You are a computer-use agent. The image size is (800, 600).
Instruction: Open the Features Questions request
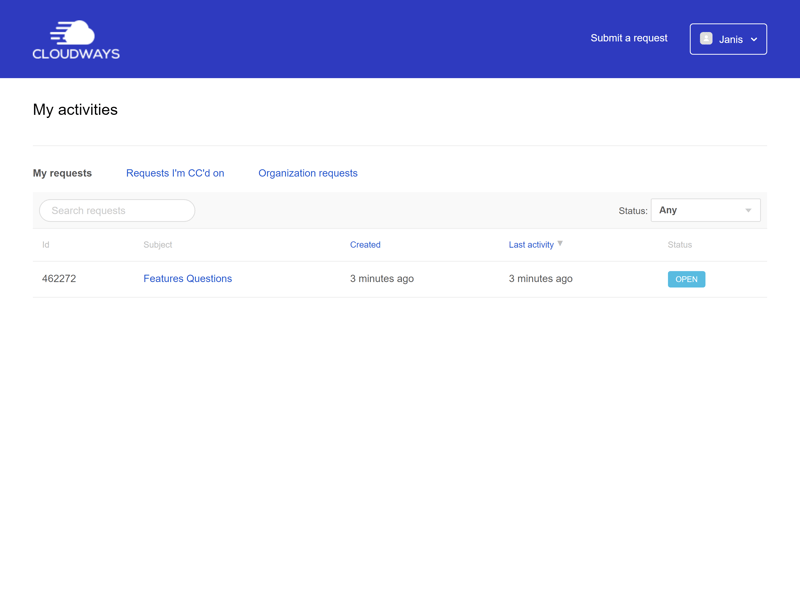(x=187, y=279)
